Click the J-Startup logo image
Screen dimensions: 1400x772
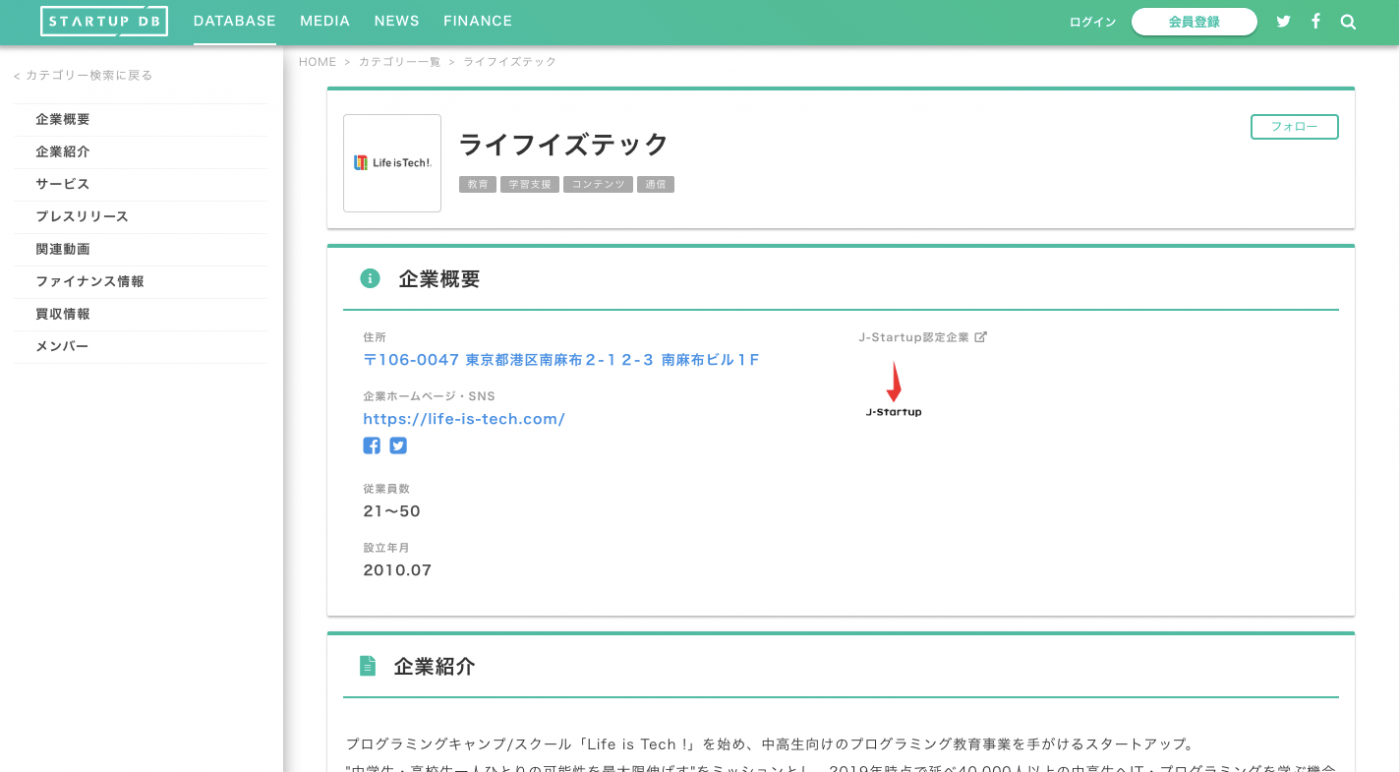click(x=894, y=390)
